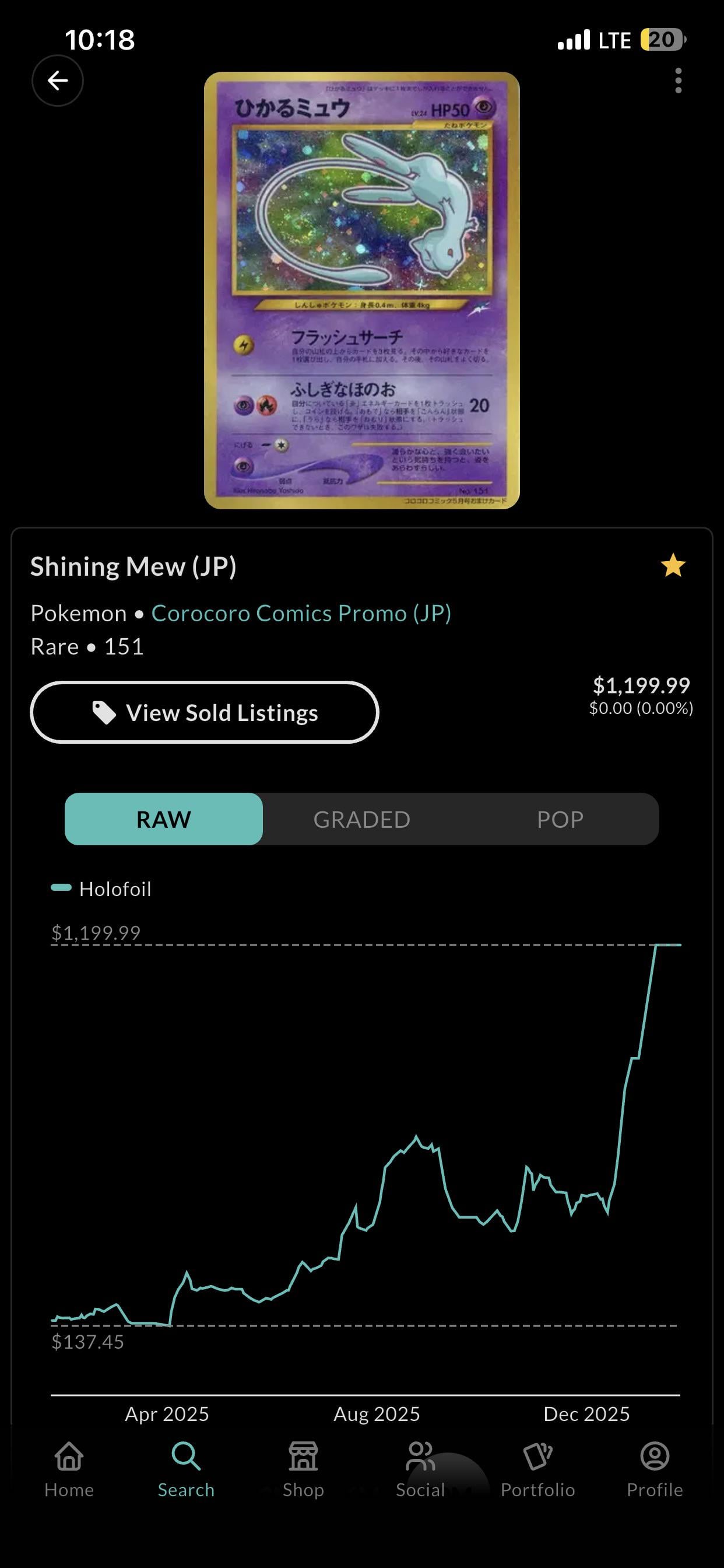Viewport: 724px width, 1568px height.
Task: Switch to the POP tab
Action: [560, 820]
